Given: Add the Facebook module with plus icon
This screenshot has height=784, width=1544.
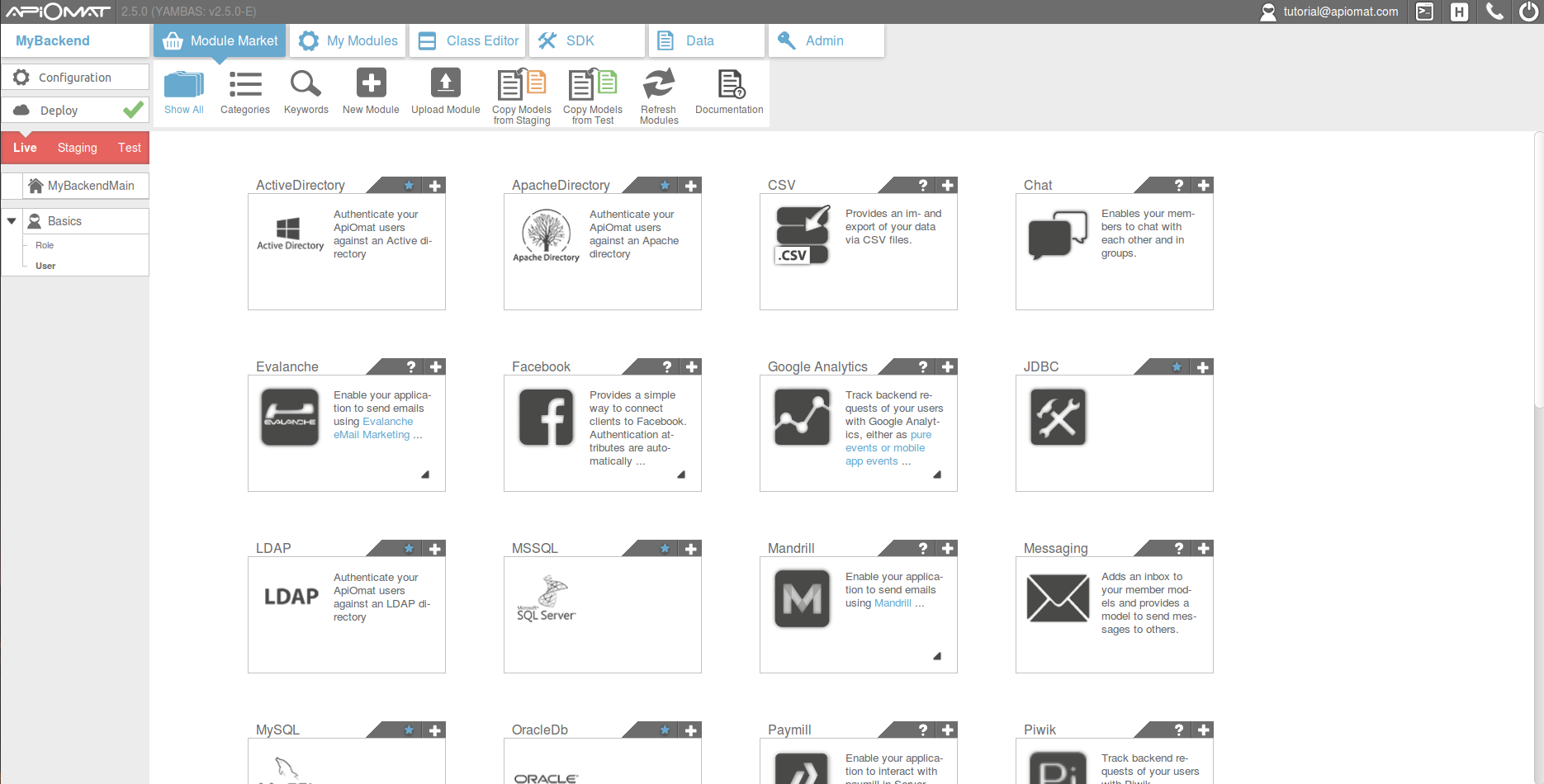Looking at the screenshot, I should (692, 367).
